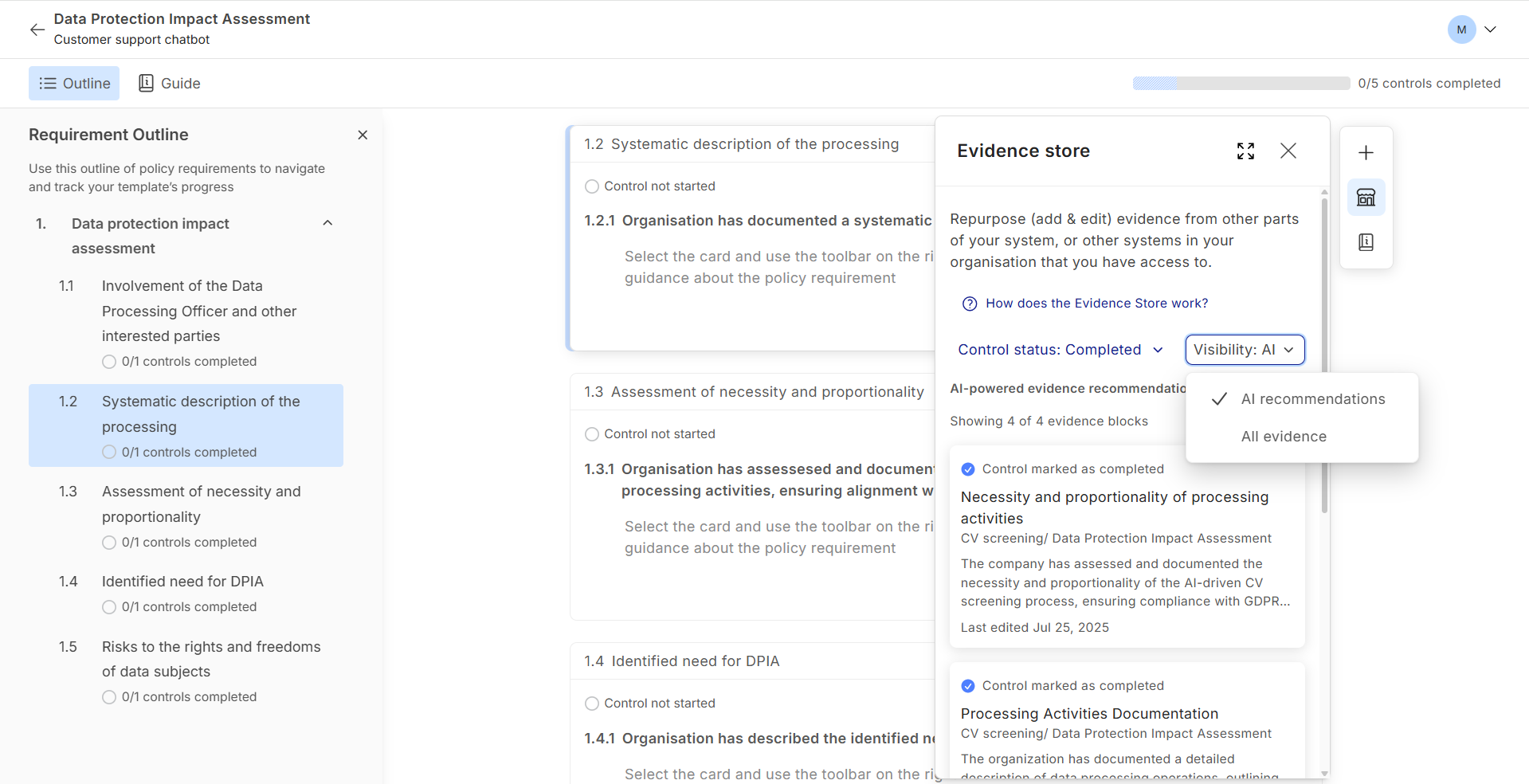Screen dimensions: 1529x784
Task: Open the guide icon in right toolbar
Action: [x=1366, y=242]
